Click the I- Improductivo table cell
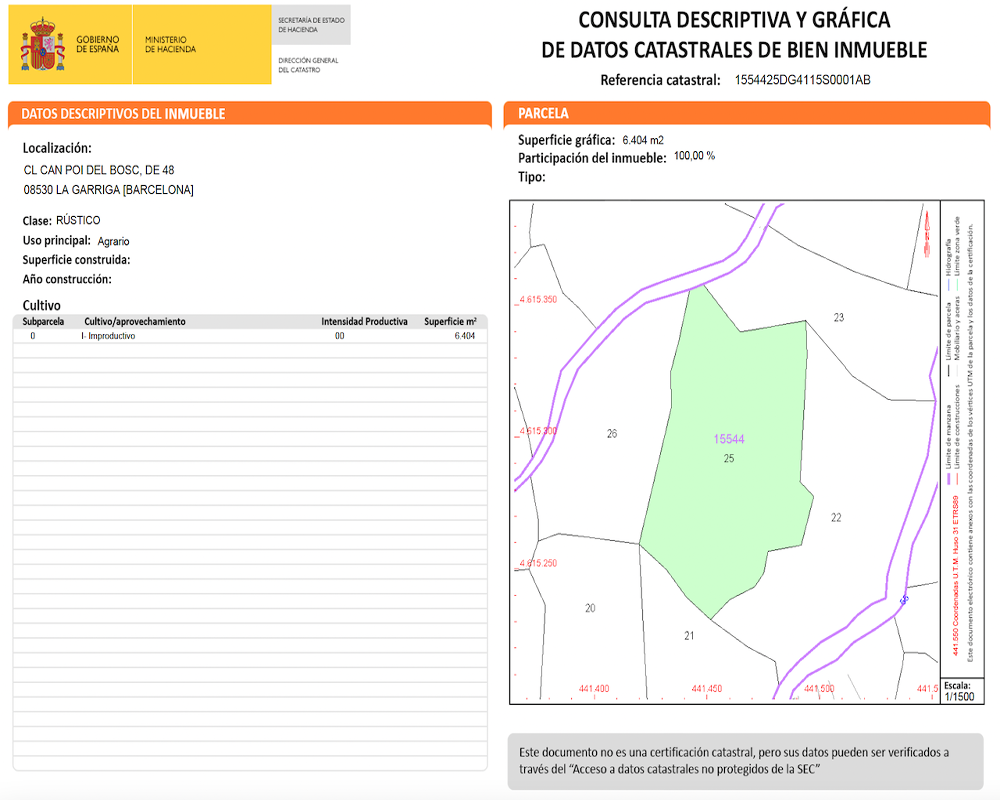1000x800 pixels. (108, 336)
